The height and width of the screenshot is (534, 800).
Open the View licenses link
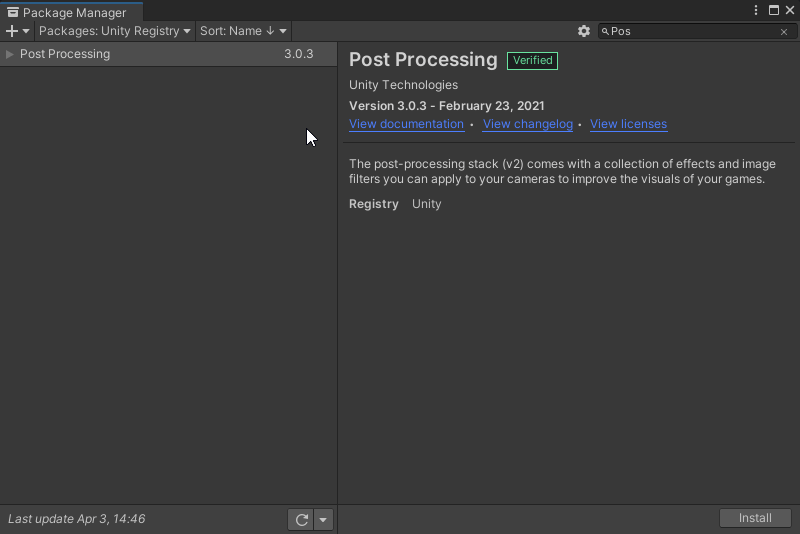click(629, 124)
